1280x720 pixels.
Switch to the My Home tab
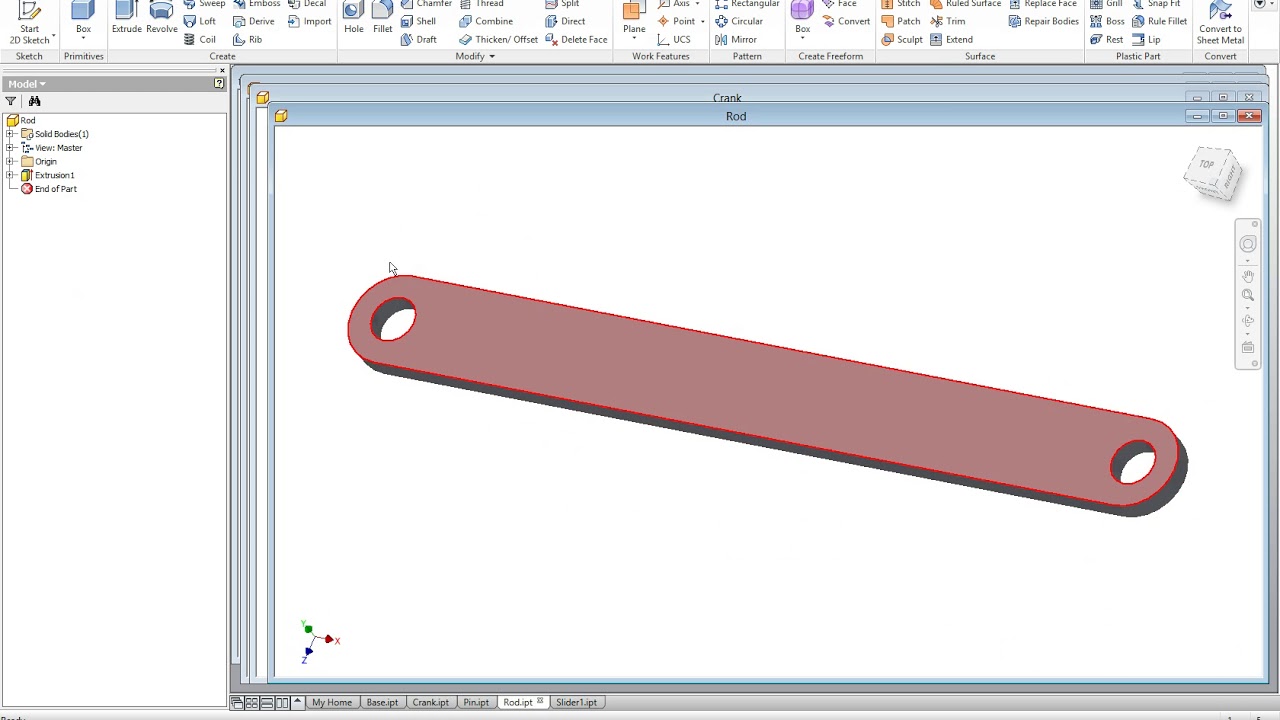coord(332,702)
